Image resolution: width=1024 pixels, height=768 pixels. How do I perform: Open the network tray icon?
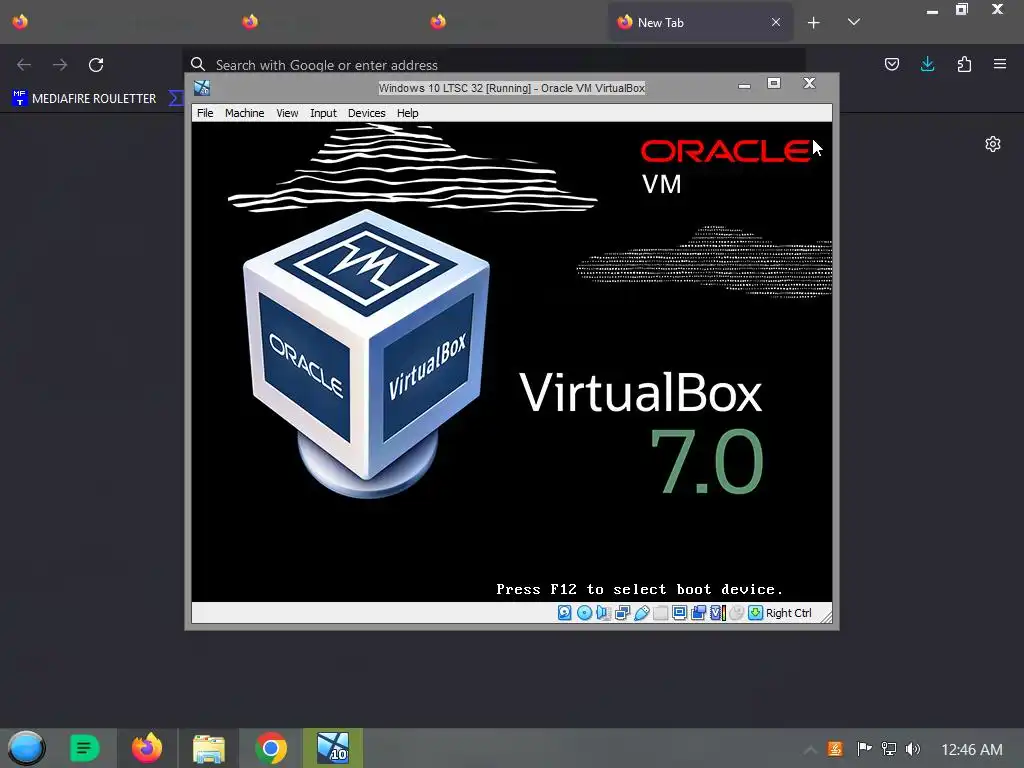889,749
